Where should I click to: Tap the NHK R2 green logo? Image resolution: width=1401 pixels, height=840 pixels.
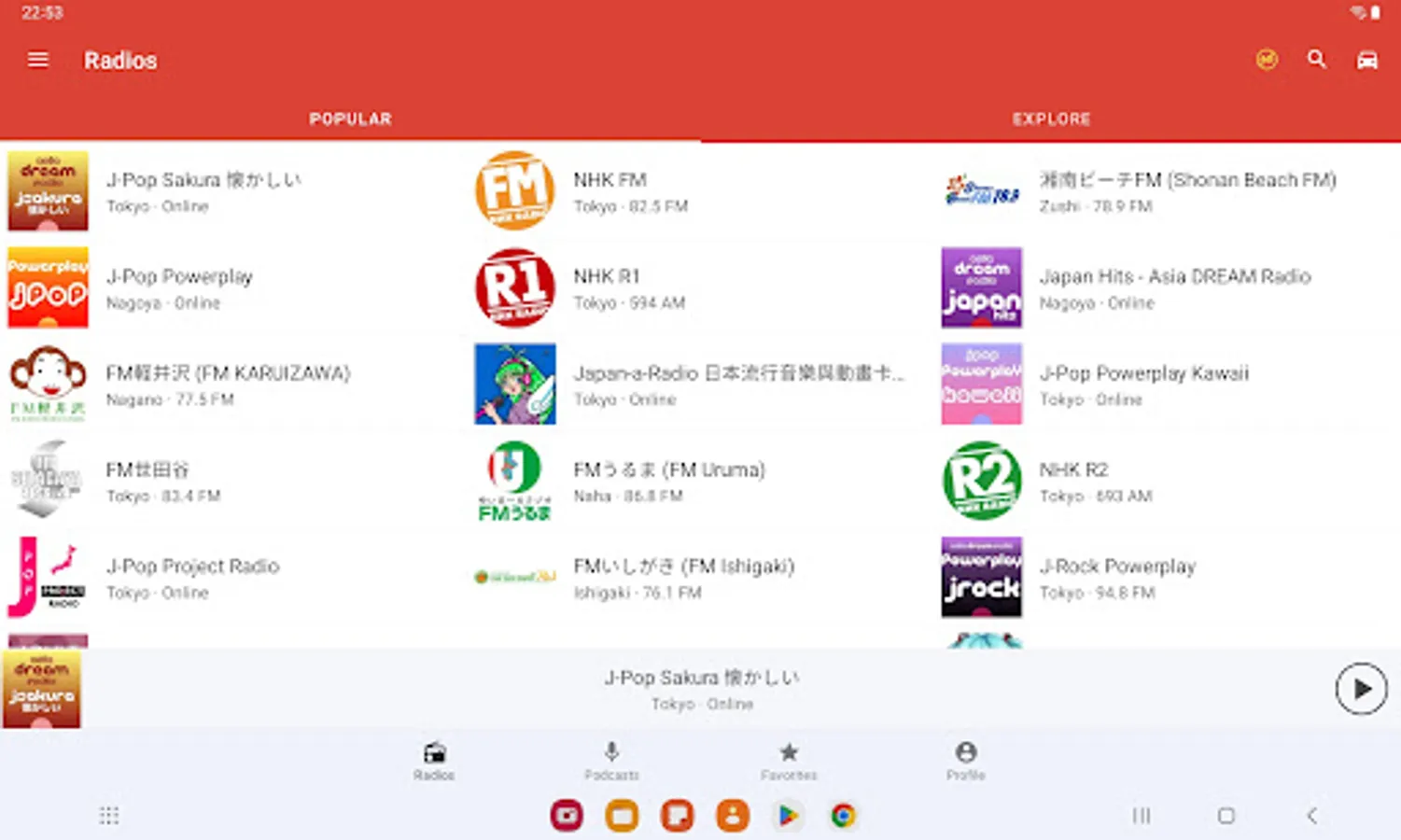pyautogui.click(x=981, y=480)
